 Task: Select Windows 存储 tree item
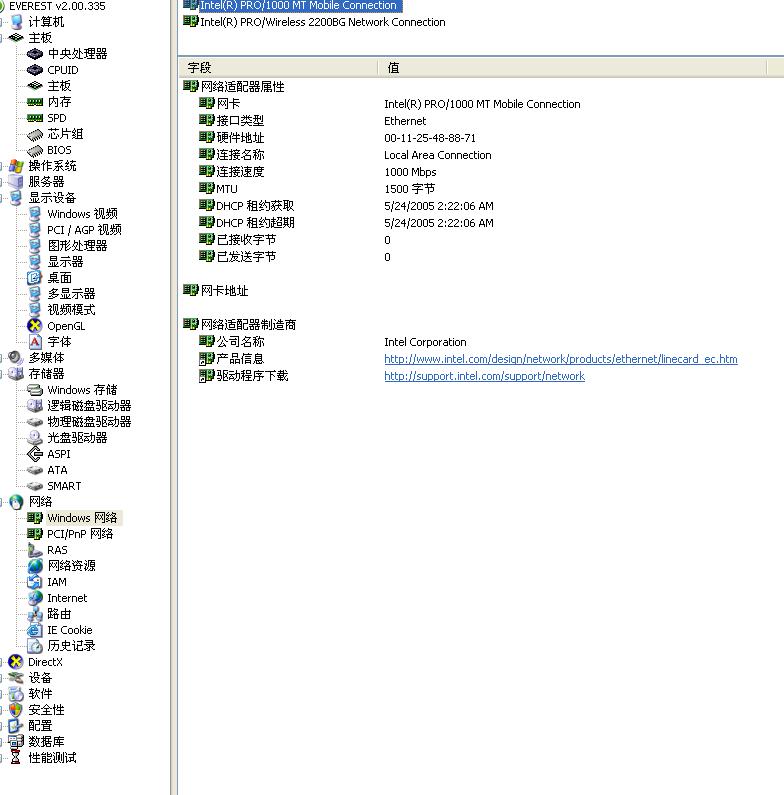(82, 390)
